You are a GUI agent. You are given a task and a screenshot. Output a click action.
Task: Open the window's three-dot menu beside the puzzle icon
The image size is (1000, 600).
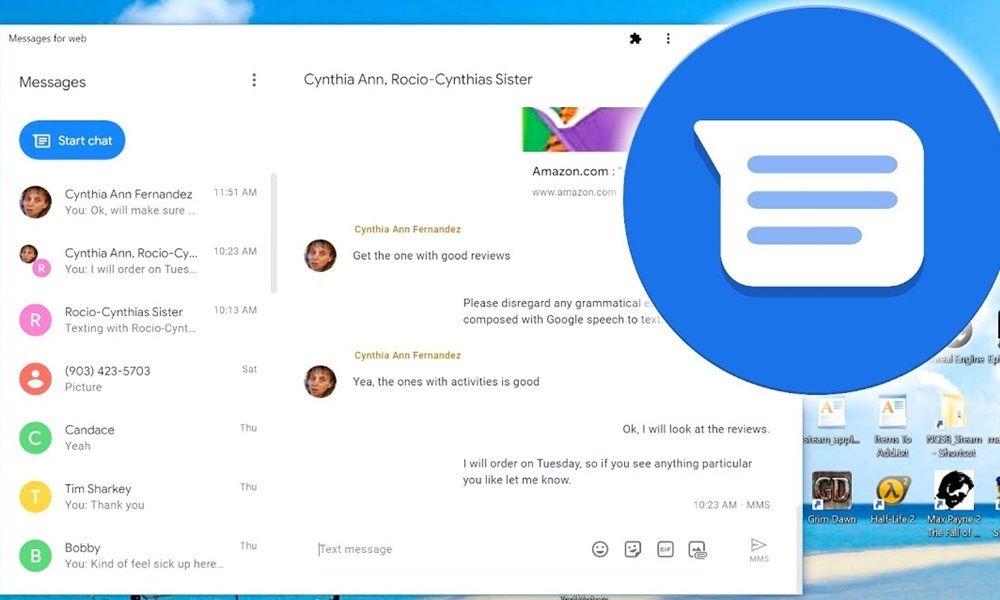(x=668, y=39)
